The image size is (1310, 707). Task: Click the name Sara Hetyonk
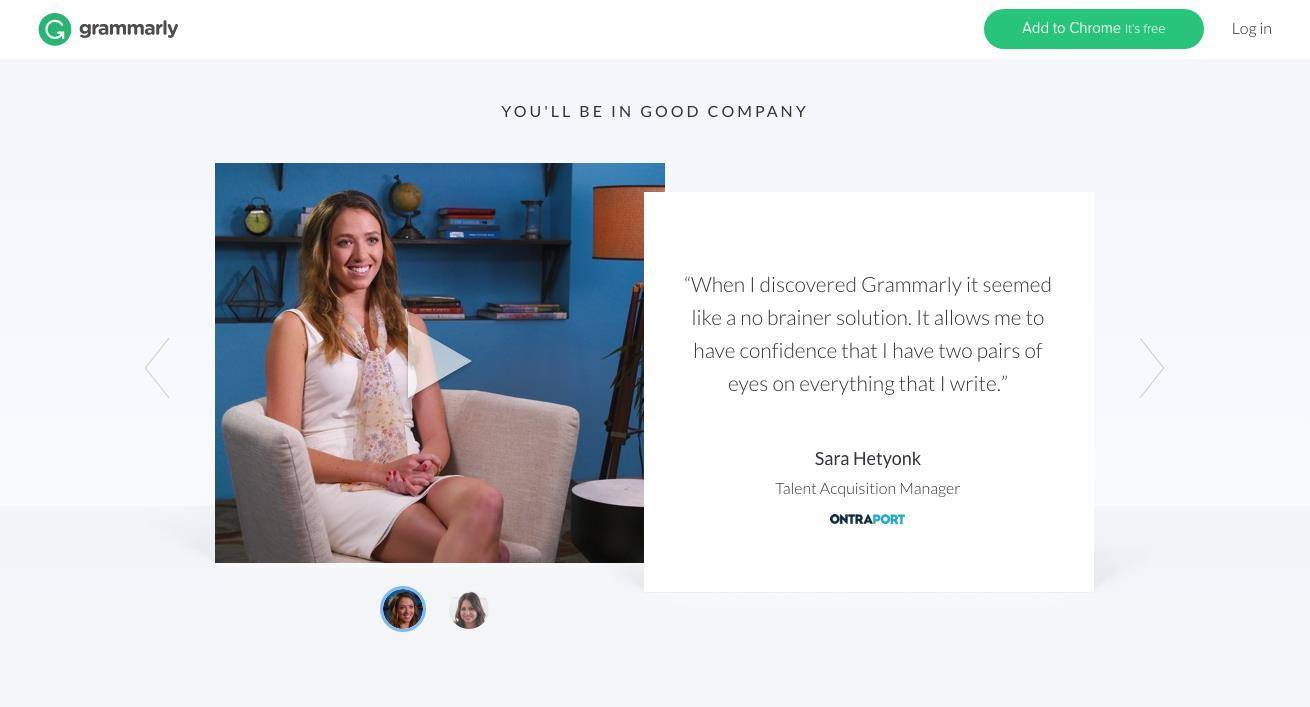867,458
